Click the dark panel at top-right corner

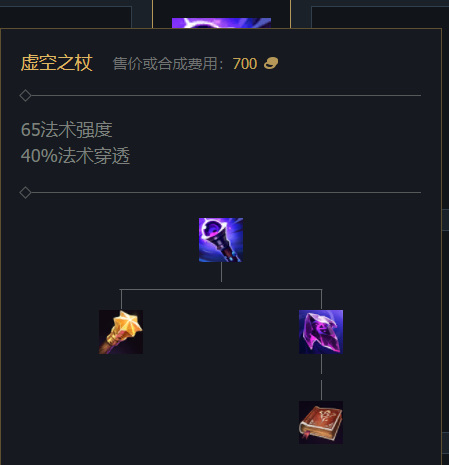tap(380, 17)
